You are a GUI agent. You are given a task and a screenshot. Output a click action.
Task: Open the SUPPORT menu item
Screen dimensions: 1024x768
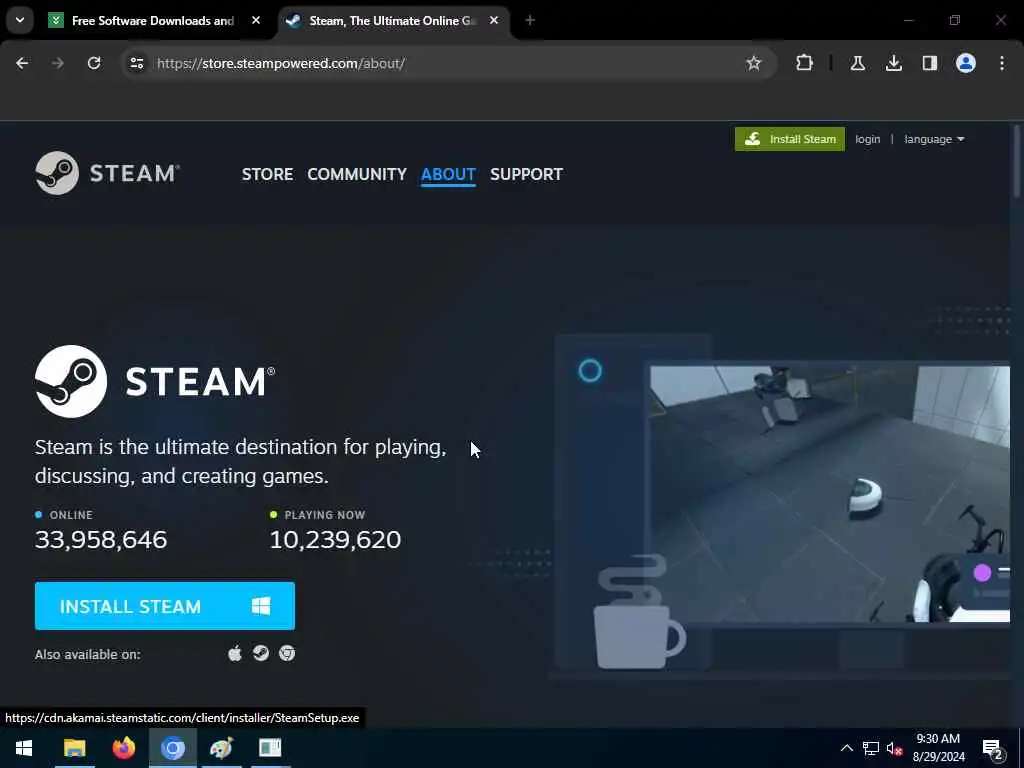(526, 174)
